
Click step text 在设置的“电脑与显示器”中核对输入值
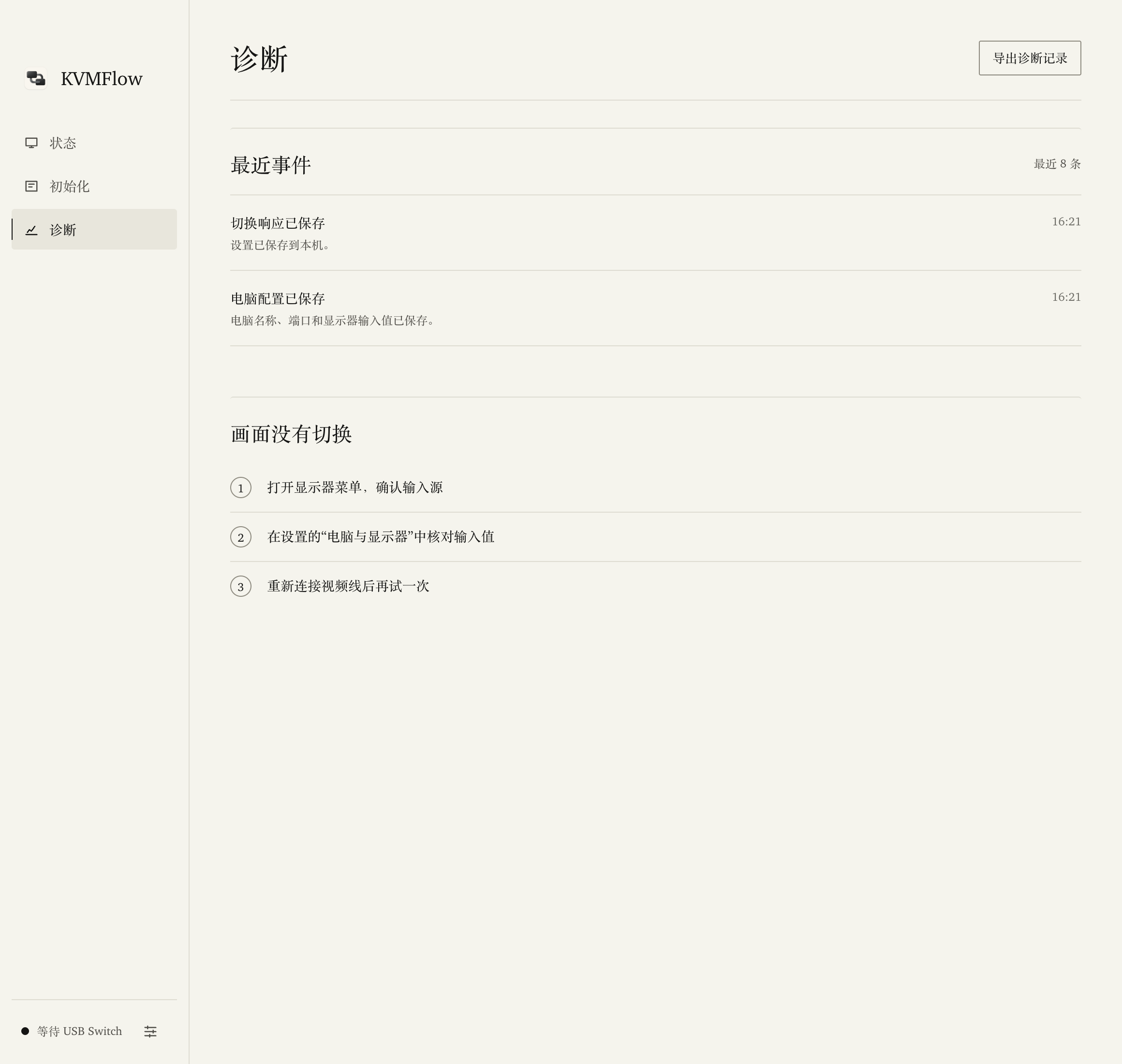tap(381, 536)
